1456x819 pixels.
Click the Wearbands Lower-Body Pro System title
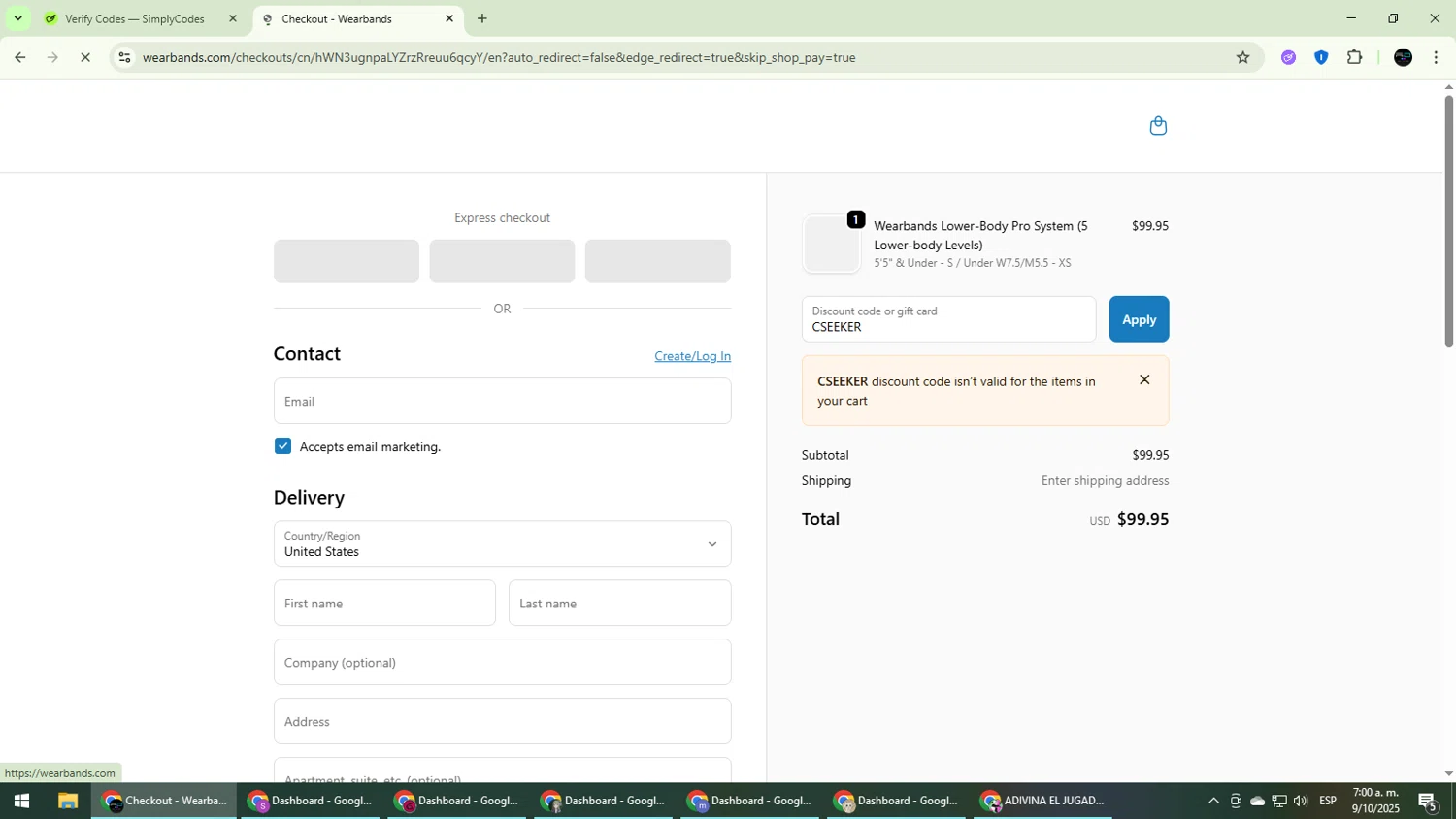pos(980,235)
